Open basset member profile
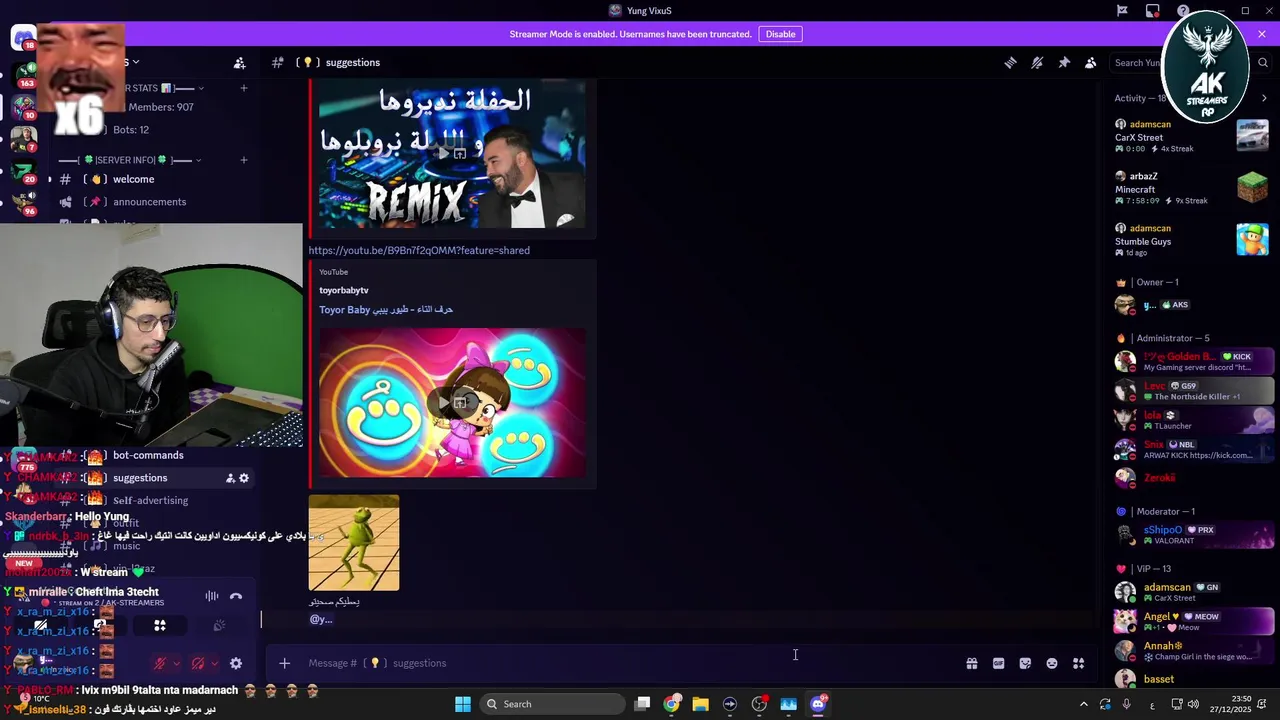The width and height of the screenshot is (1280, 720). tap(1194, 679)
